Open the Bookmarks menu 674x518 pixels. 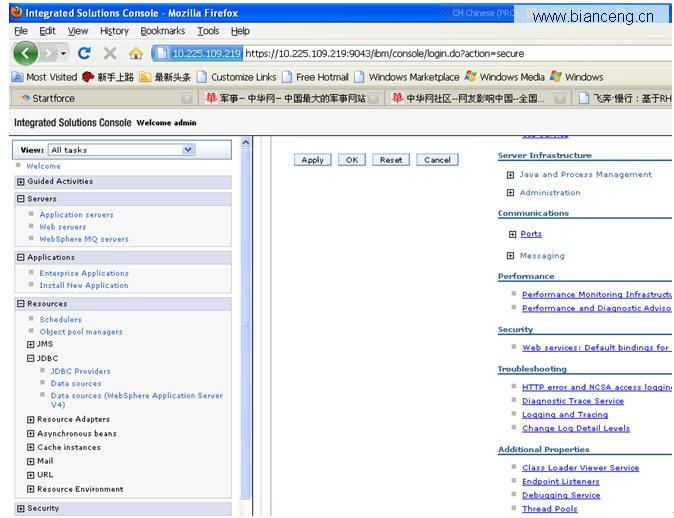coord(163,31)
